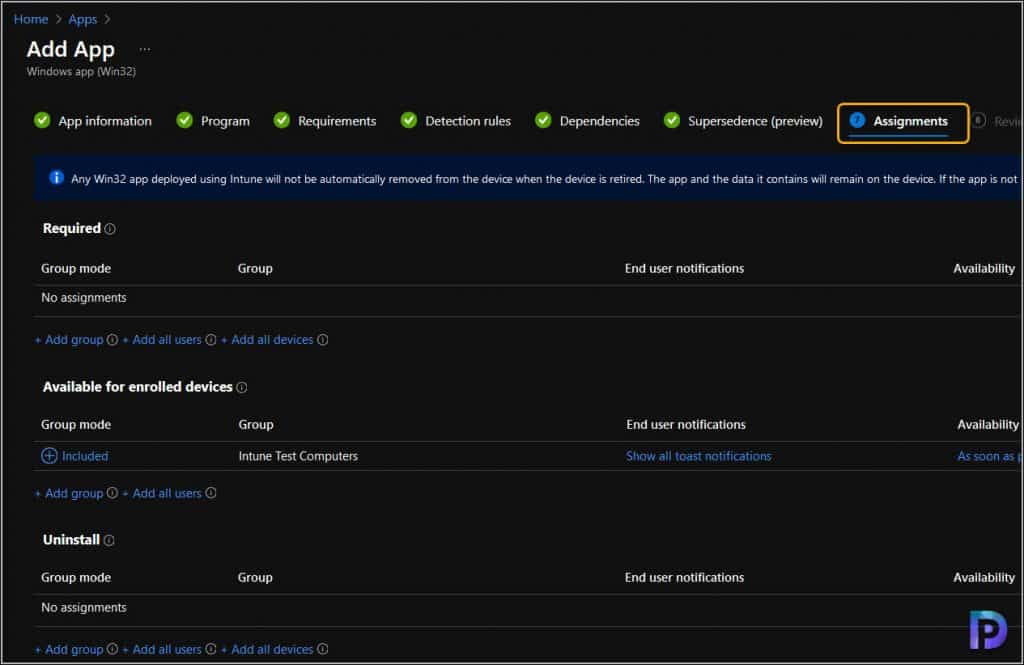
Task: Click info icon after Required Add all devices
Action: click(323, 340)
